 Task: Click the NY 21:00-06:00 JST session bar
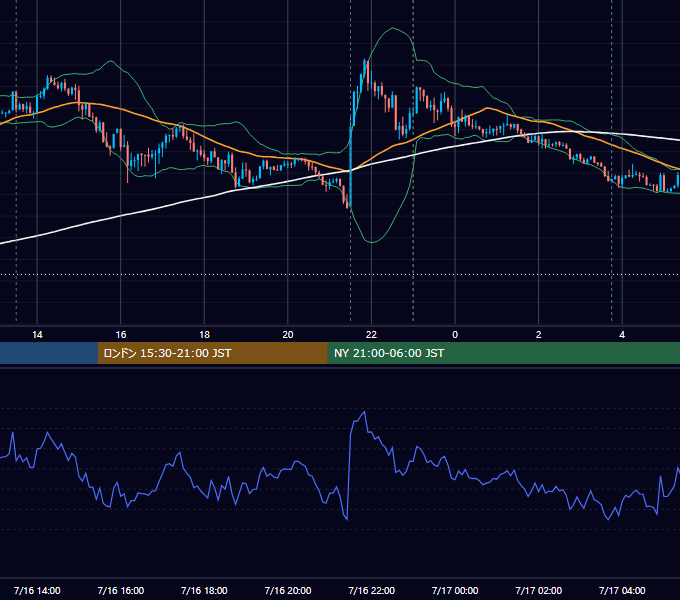coord(503,353)
